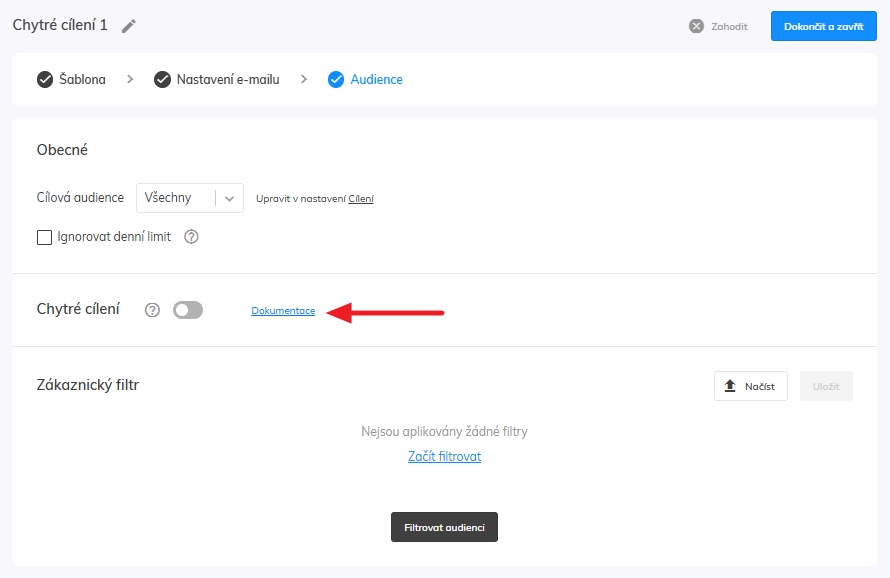Image resolution: width=890 pixels, height=578 pixels.
Task: Click the Načíst button
Action: pyautogui.click(x=751, y=386)
